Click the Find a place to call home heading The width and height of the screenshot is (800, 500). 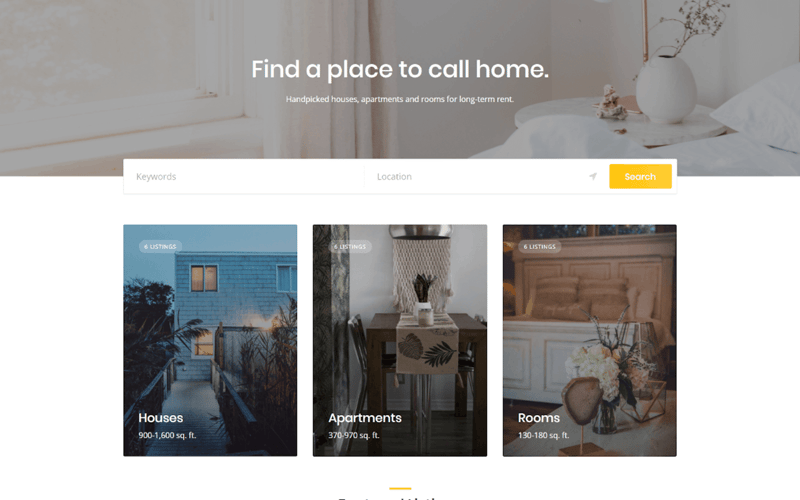point(400,69)
